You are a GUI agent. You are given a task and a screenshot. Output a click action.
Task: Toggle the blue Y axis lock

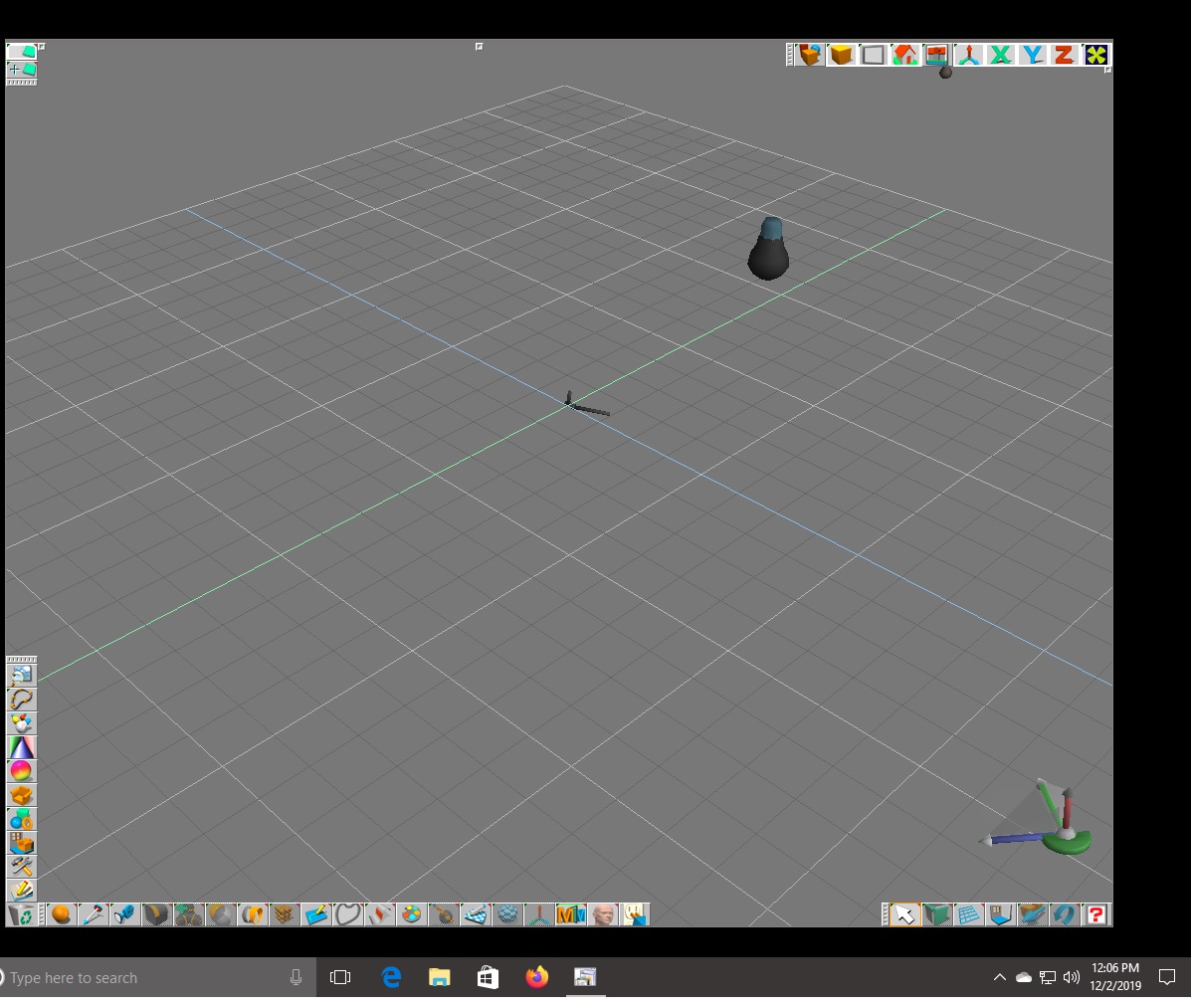pos(1033,55)
